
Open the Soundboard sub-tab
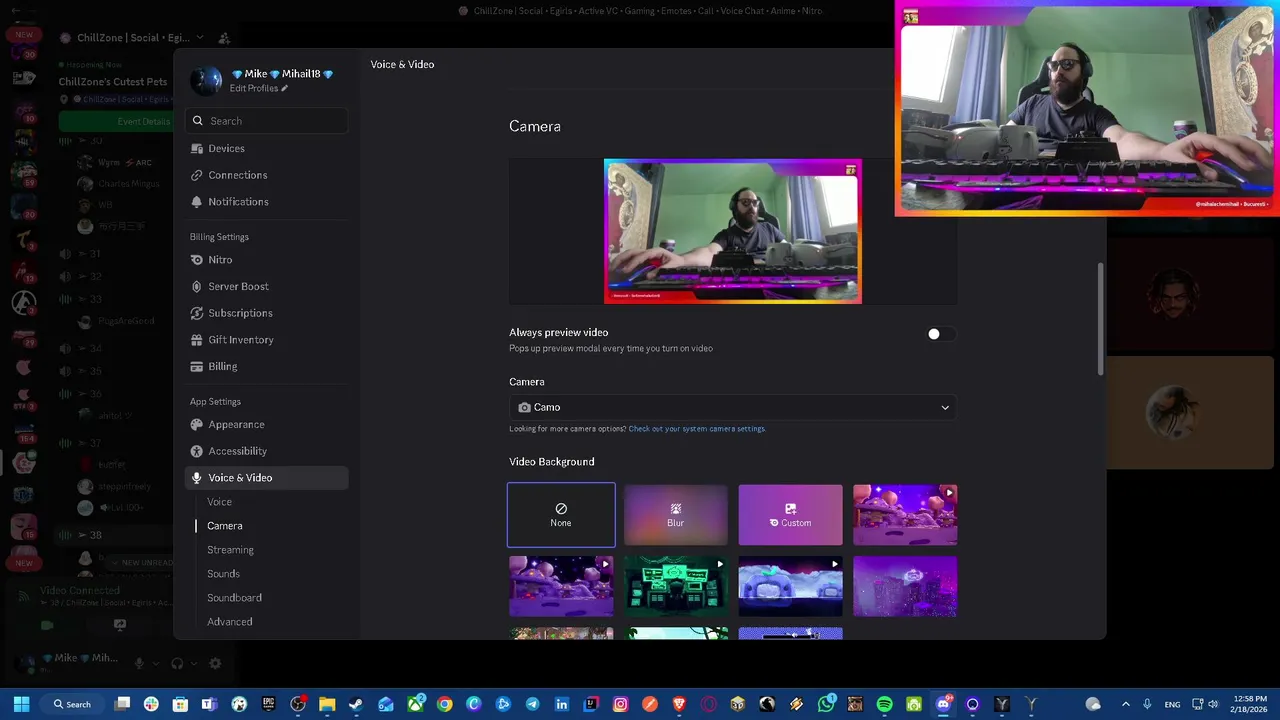(234, 598)
